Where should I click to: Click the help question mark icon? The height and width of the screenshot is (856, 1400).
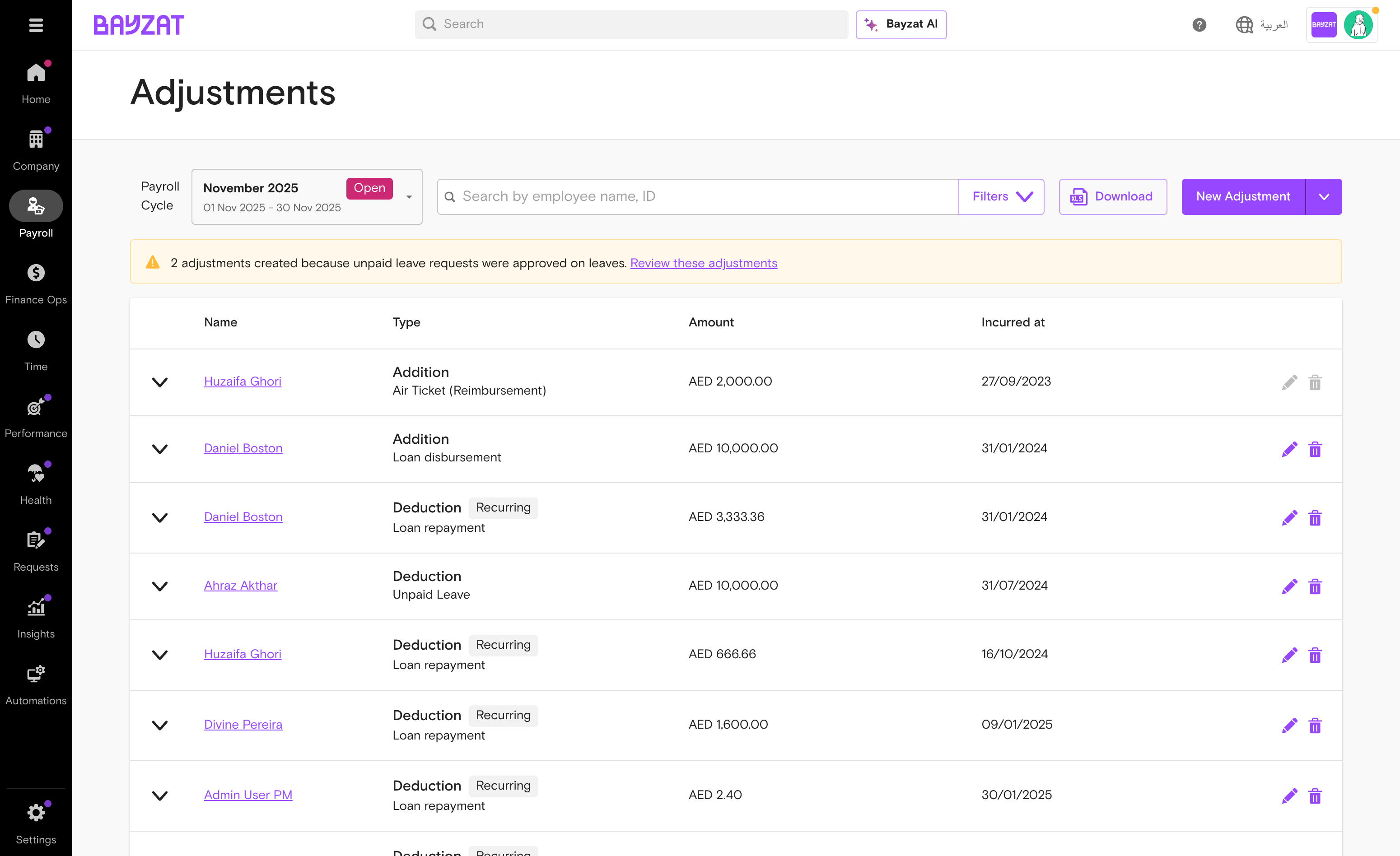(1199, 24)
